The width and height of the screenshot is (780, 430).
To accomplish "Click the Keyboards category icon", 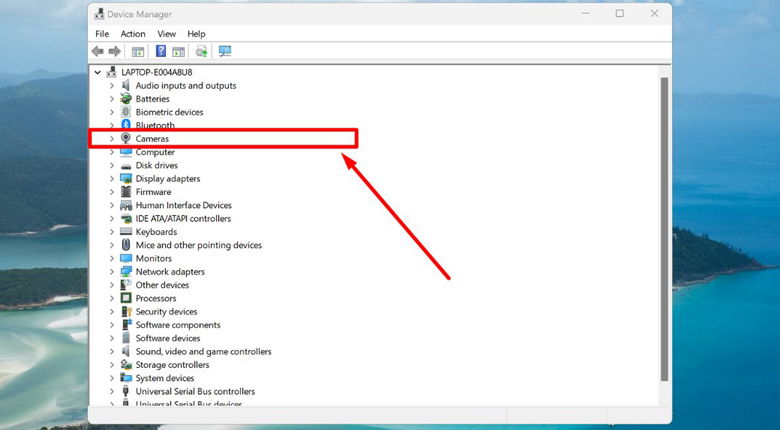I will click(126, 232).
